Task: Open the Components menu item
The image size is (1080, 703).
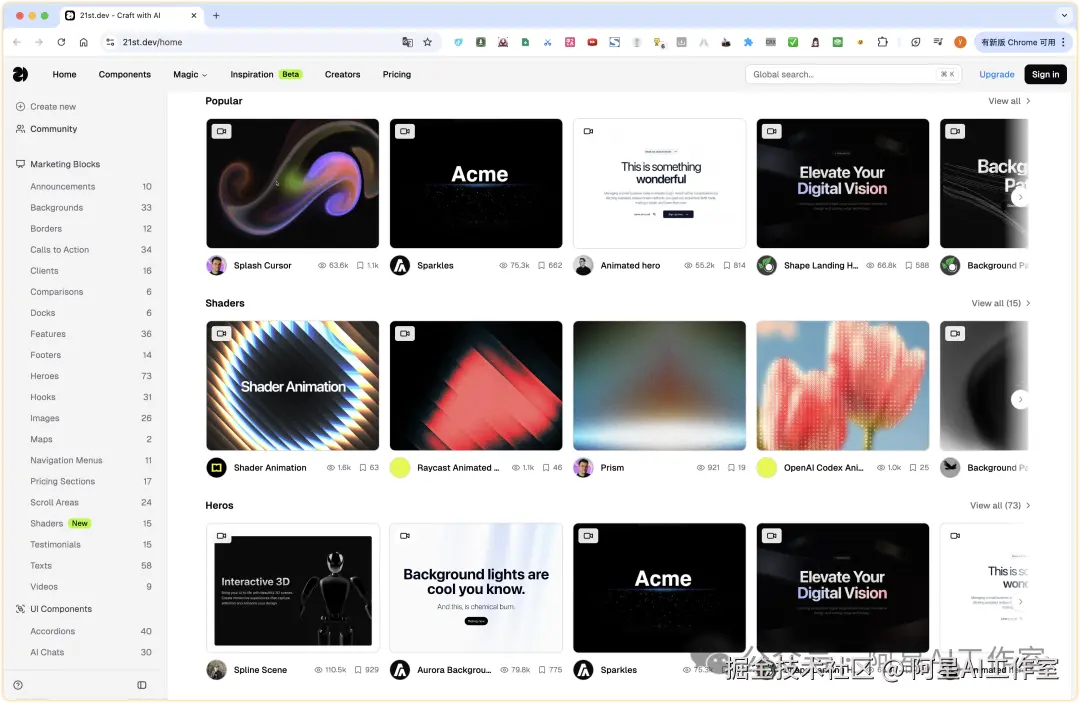Action: click(x=125, y=74)
